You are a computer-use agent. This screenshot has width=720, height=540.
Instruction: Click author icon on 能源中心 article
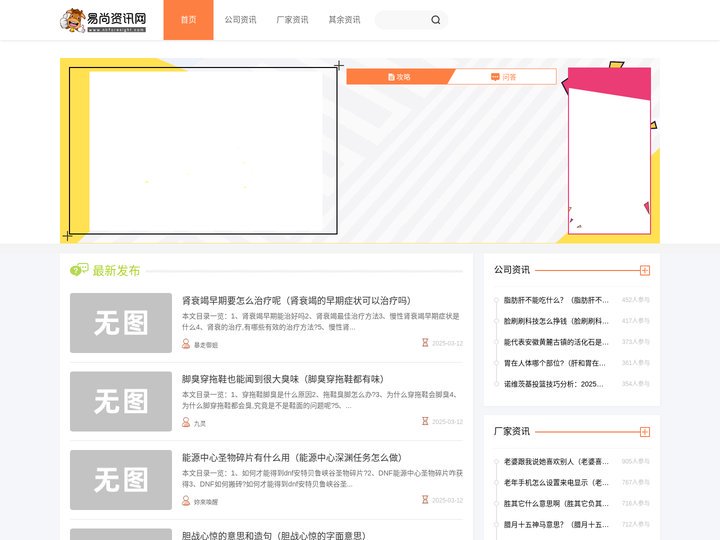pyautogui.click(x=186, y=501)
